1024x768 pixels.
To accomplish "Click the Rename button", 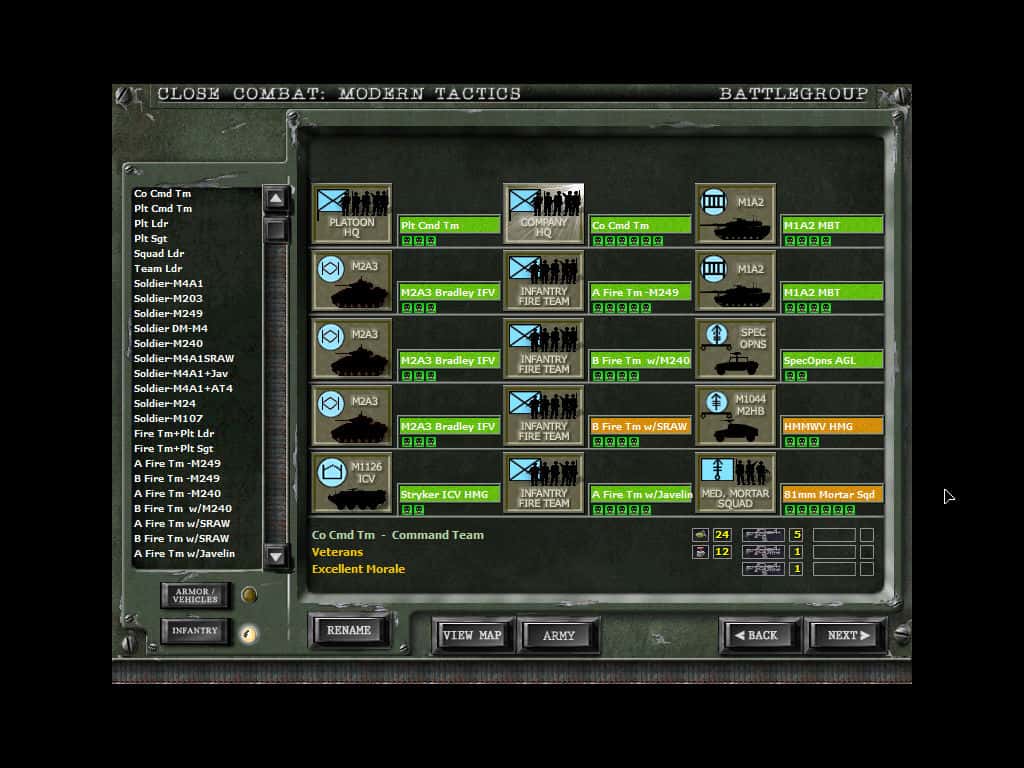I will [x=349, y=630].
